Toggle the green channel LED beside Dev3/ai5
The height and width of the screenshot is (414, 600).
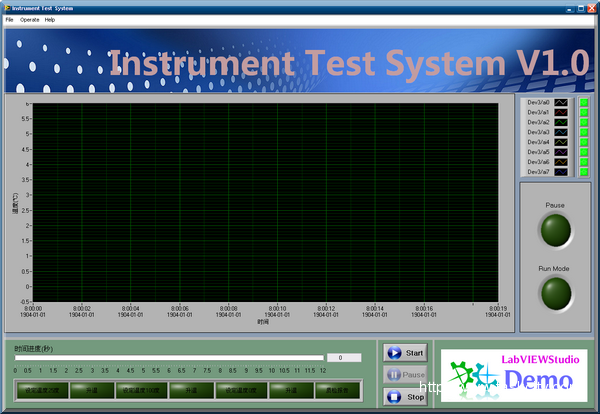[x=584, y=152]
